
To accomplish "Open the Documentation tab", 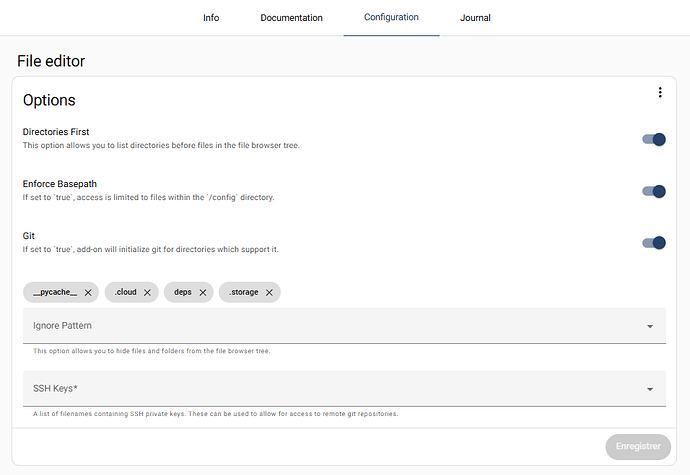I will click(291, 18).
